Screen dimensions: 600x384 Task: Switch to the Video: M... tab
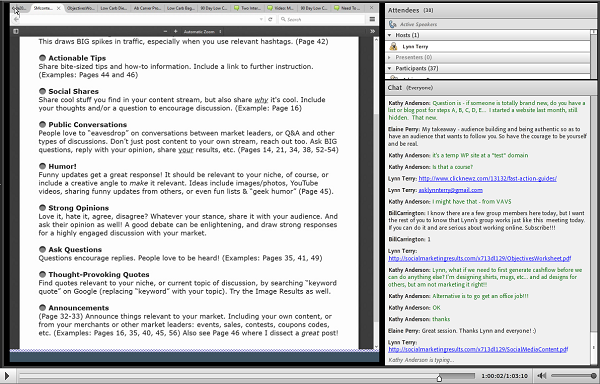(280, 8)
